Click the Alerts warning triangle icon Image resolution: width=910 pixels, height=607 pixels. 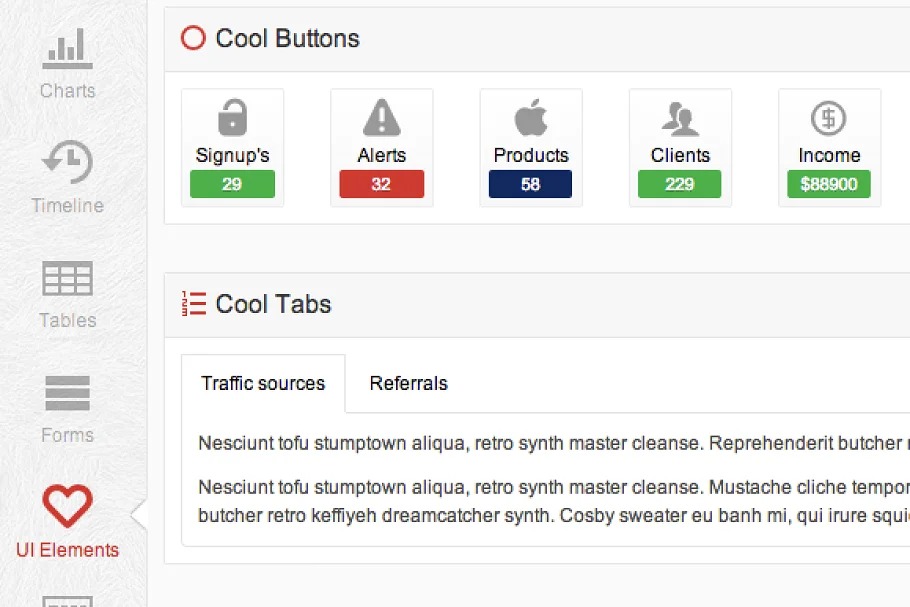point(381,119)
